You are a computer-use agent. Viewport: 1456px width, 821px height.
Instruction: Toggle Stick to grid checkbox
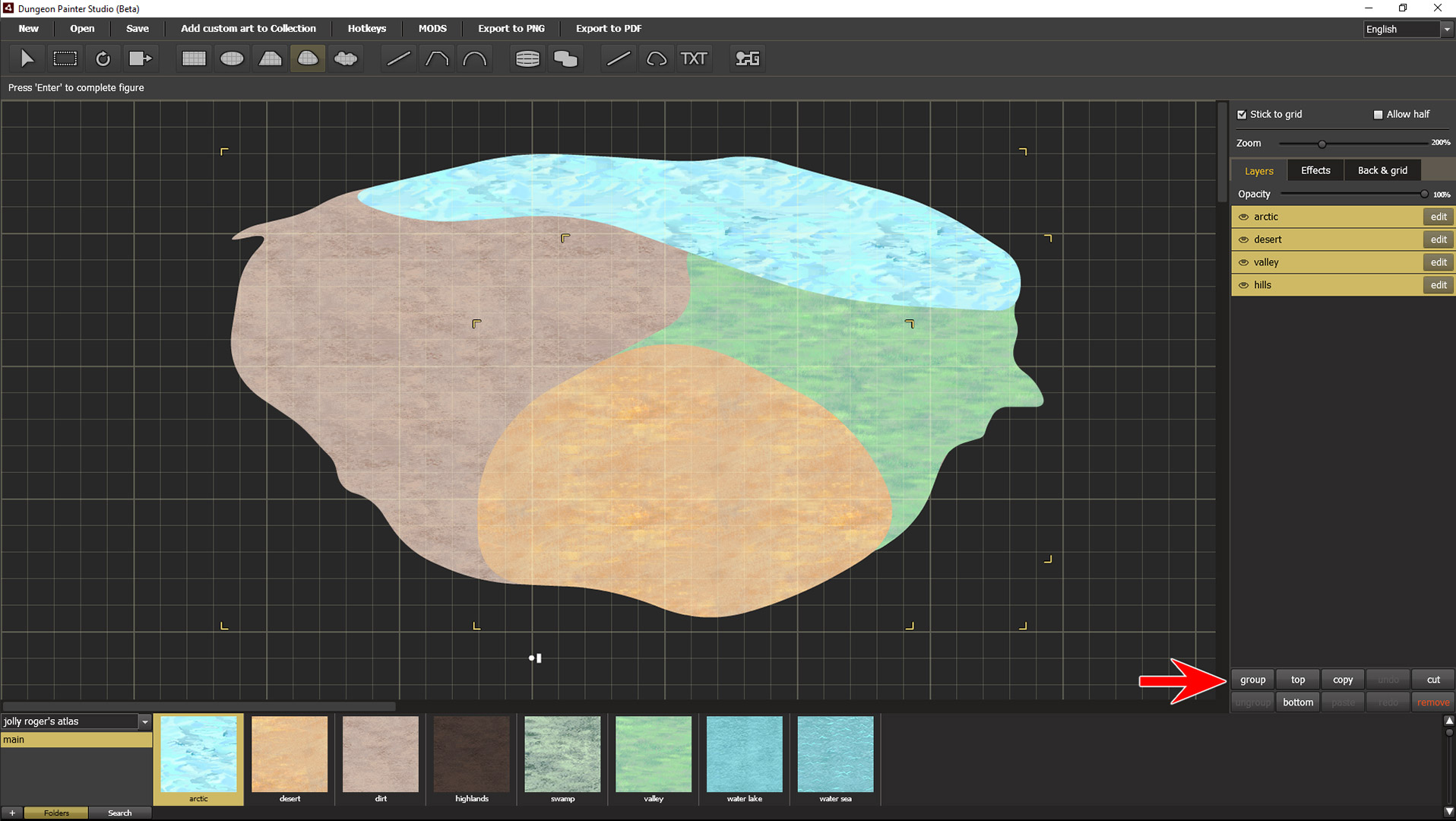tap(1242, 115)
